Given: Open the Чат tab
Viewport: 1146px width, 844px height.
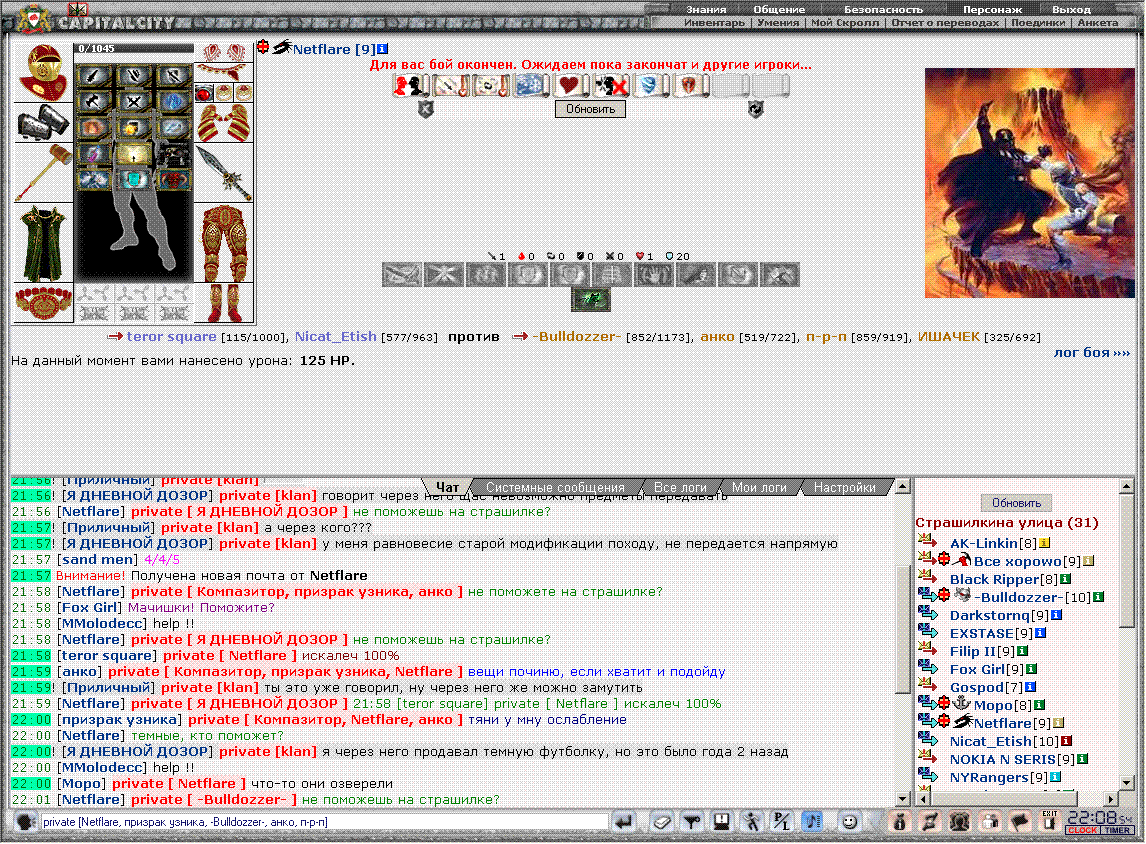Looking at the screenshot, I should pyautogui.click(x=447, y=487).
